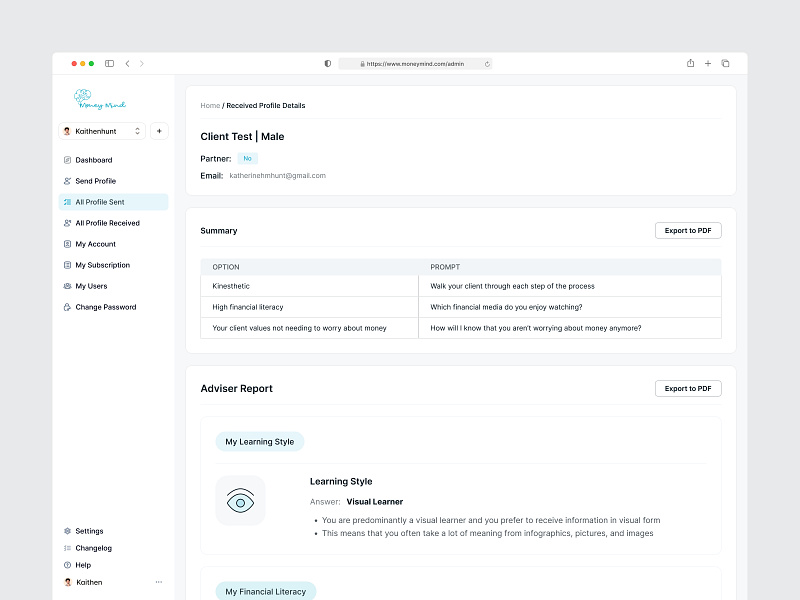The width and height of the screenshot is (800, 600).
Task: Click the browser back arrow
Action: coord(127,63)
